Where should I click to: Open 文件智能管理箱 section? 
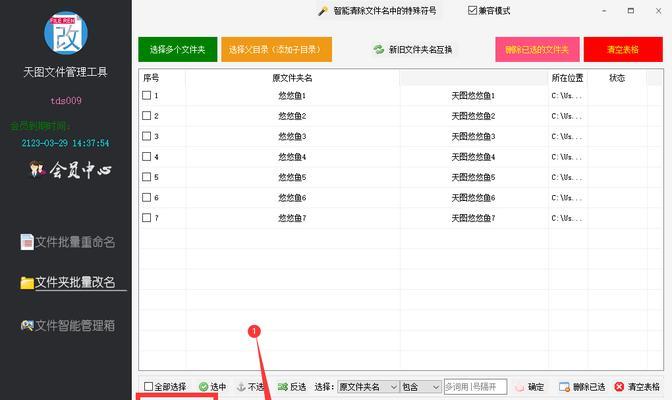pos(68,326)
